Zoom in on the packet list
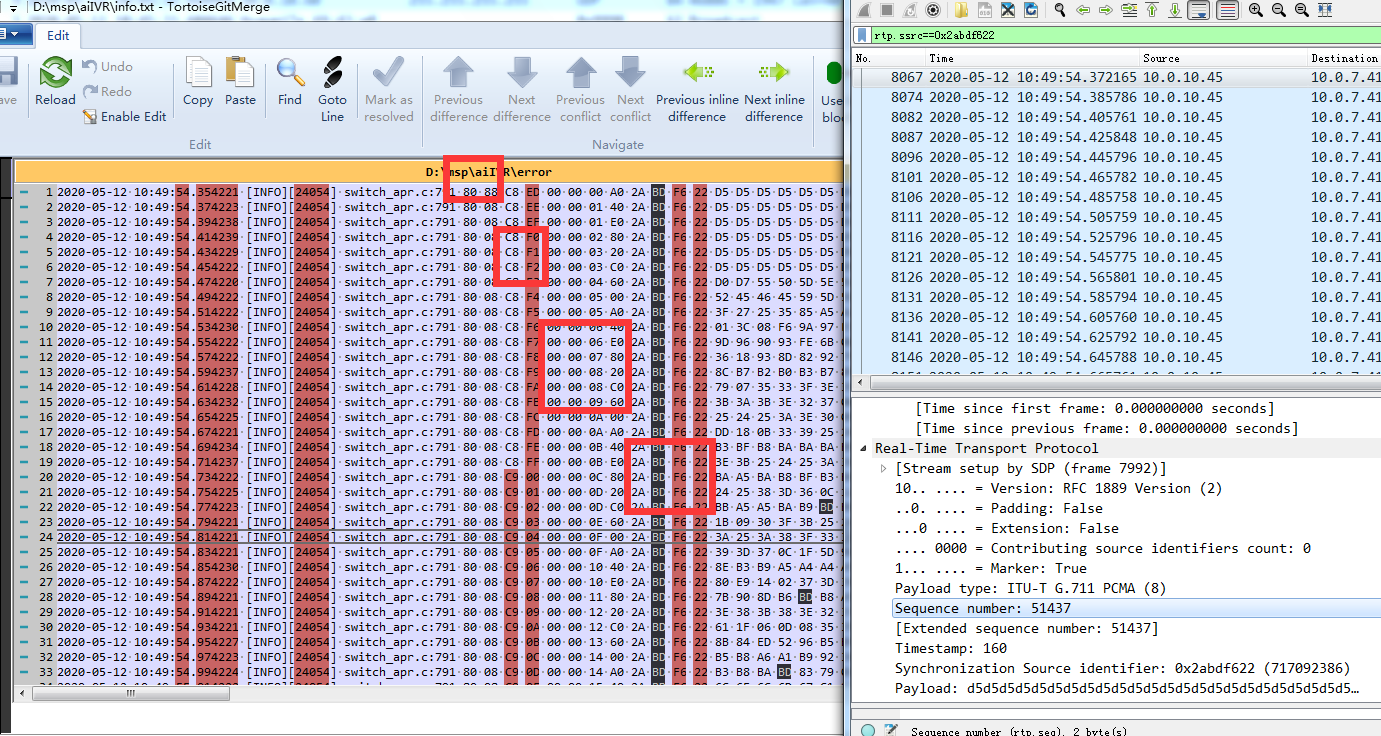 click(1253, 9)
